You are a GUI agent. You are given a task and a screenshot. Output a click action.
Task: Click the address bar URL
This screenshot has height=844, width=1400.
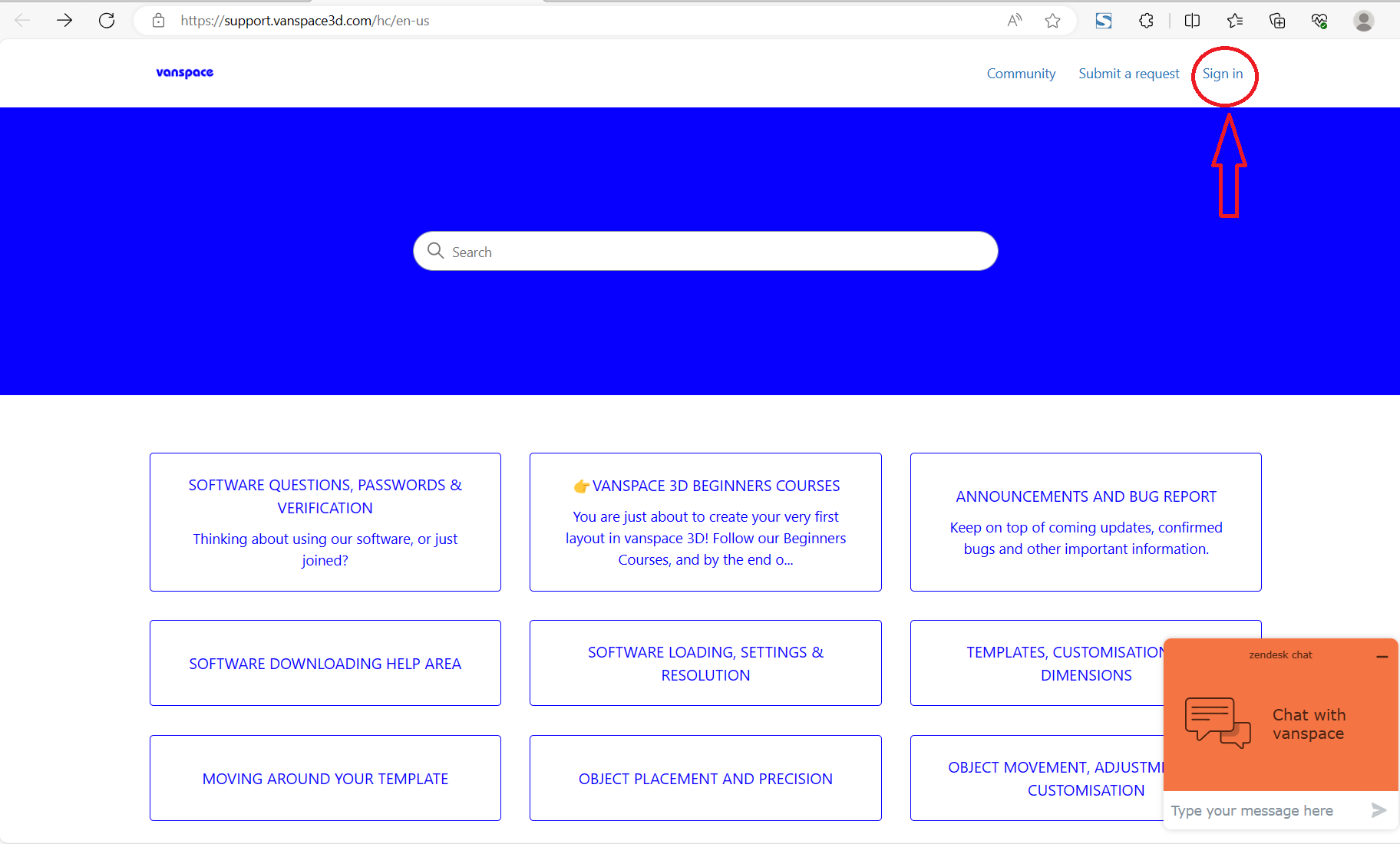305,21
